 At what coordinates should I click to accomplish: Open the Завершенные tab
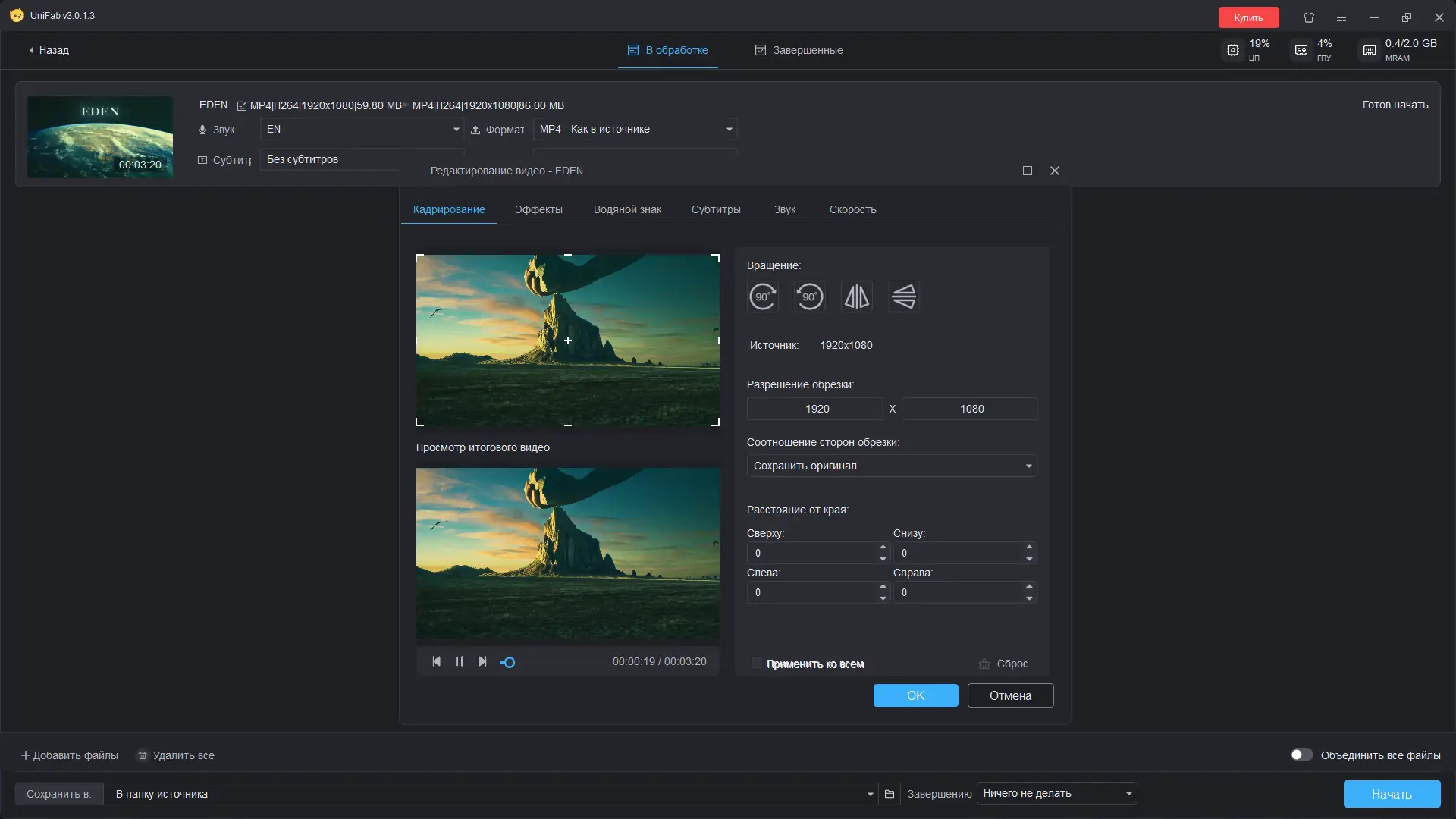pos(798,50)
